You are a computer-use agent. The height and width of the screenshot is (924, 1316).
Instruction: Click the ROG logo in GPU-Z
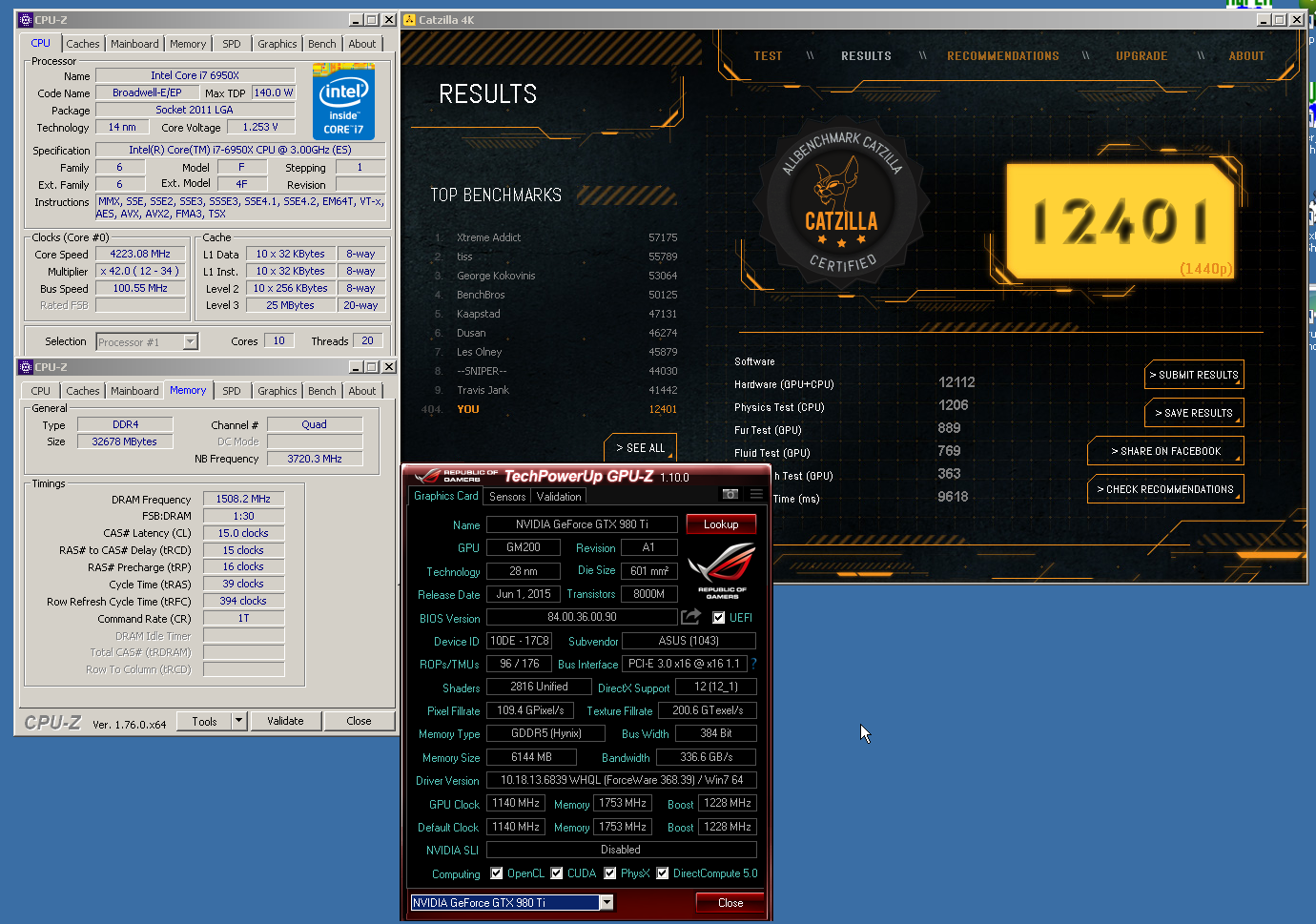722,570
